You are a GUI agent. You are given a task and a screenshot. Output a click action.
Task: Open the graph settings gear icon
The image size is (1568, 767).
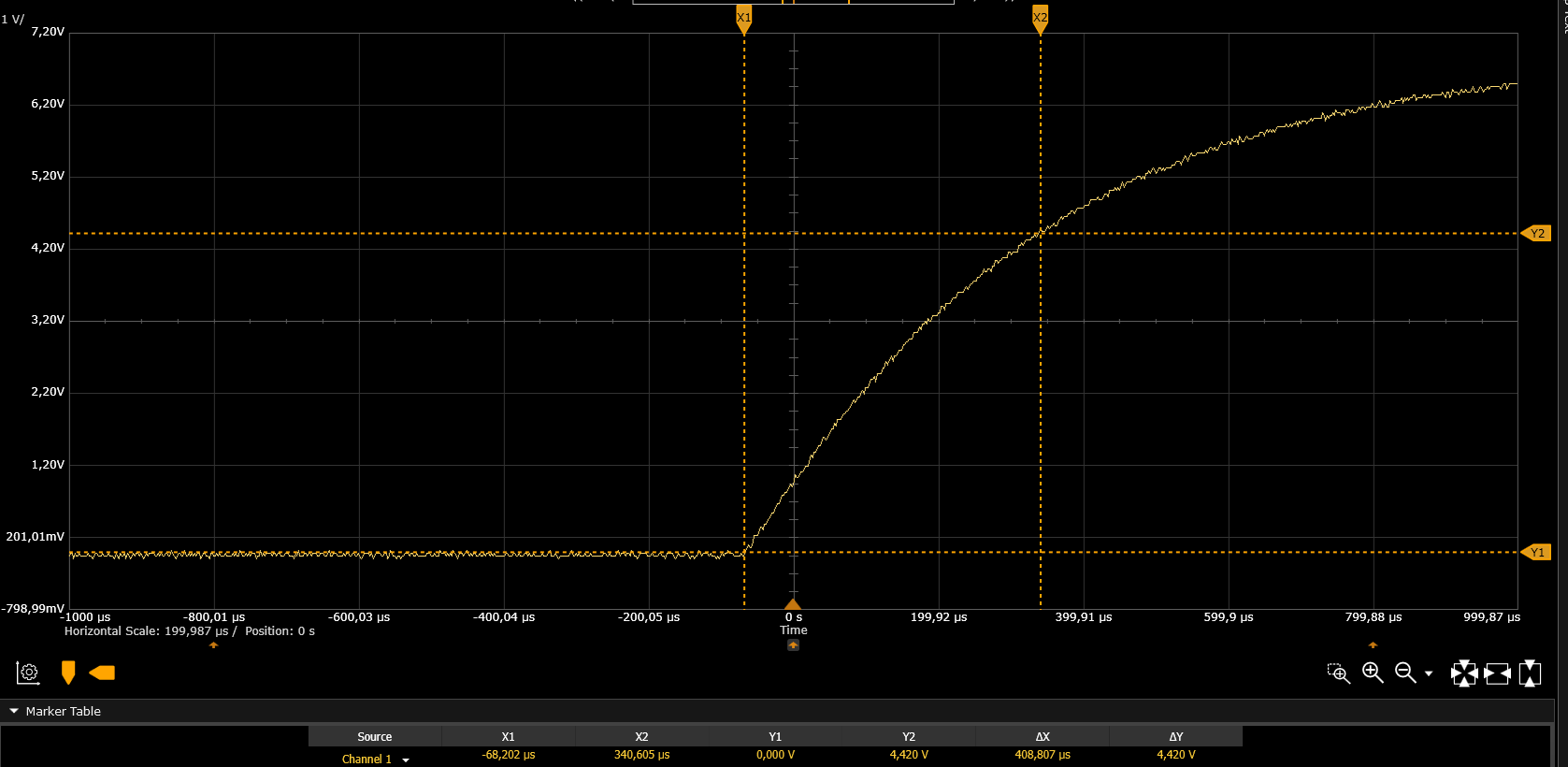click(28, 673)
